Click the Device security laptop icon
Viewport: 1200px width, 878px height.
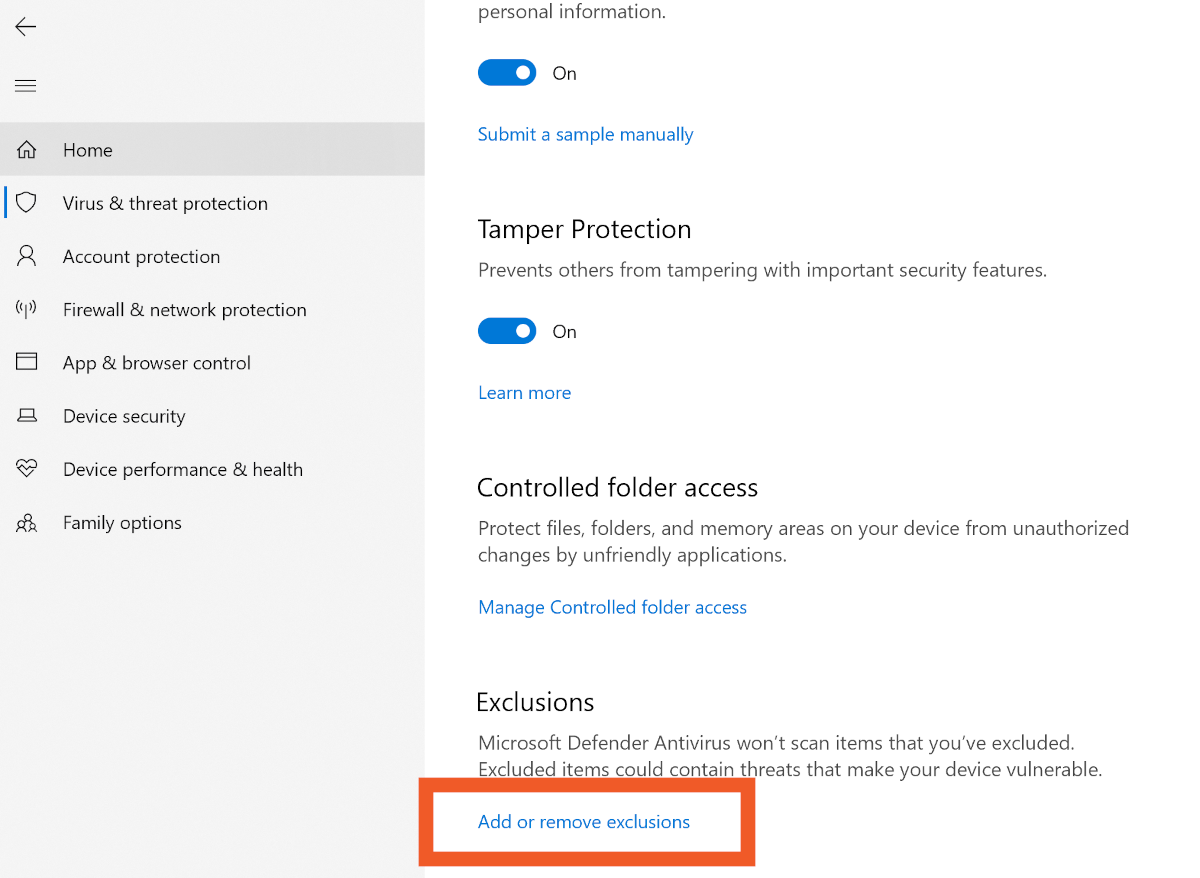(x=27, y=416)
